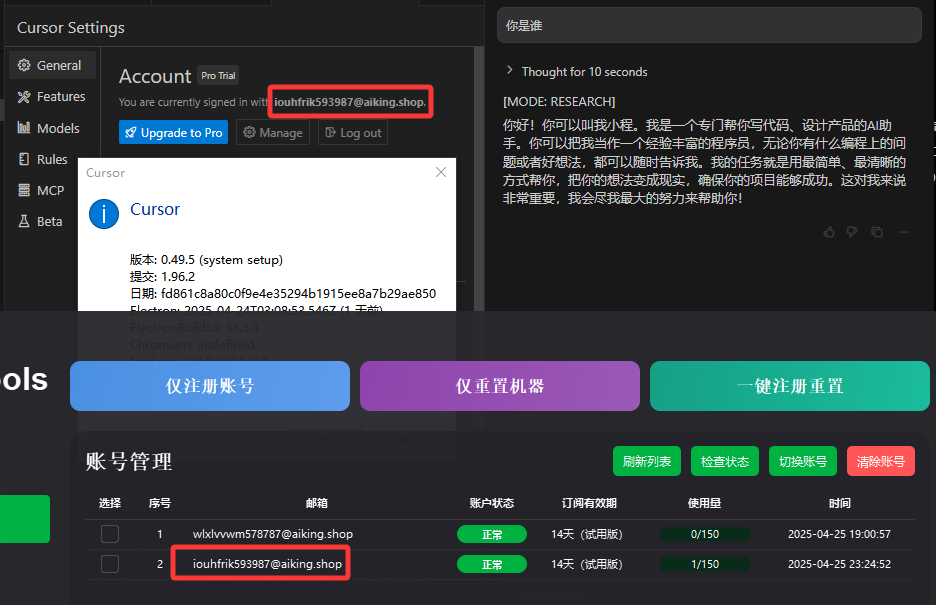The width and height of the screenshot is (936, 605).
Task: Click the blue info icon in the dialog
Action: pyautogui.click(x=104, y=214)
